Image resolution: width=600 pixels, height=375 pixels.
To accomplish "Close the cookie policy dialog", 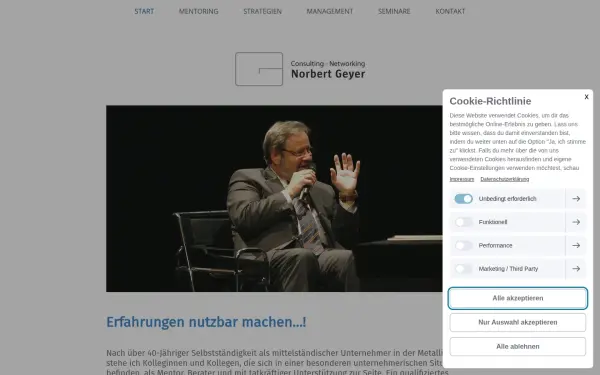I will (x=586, y=97).
